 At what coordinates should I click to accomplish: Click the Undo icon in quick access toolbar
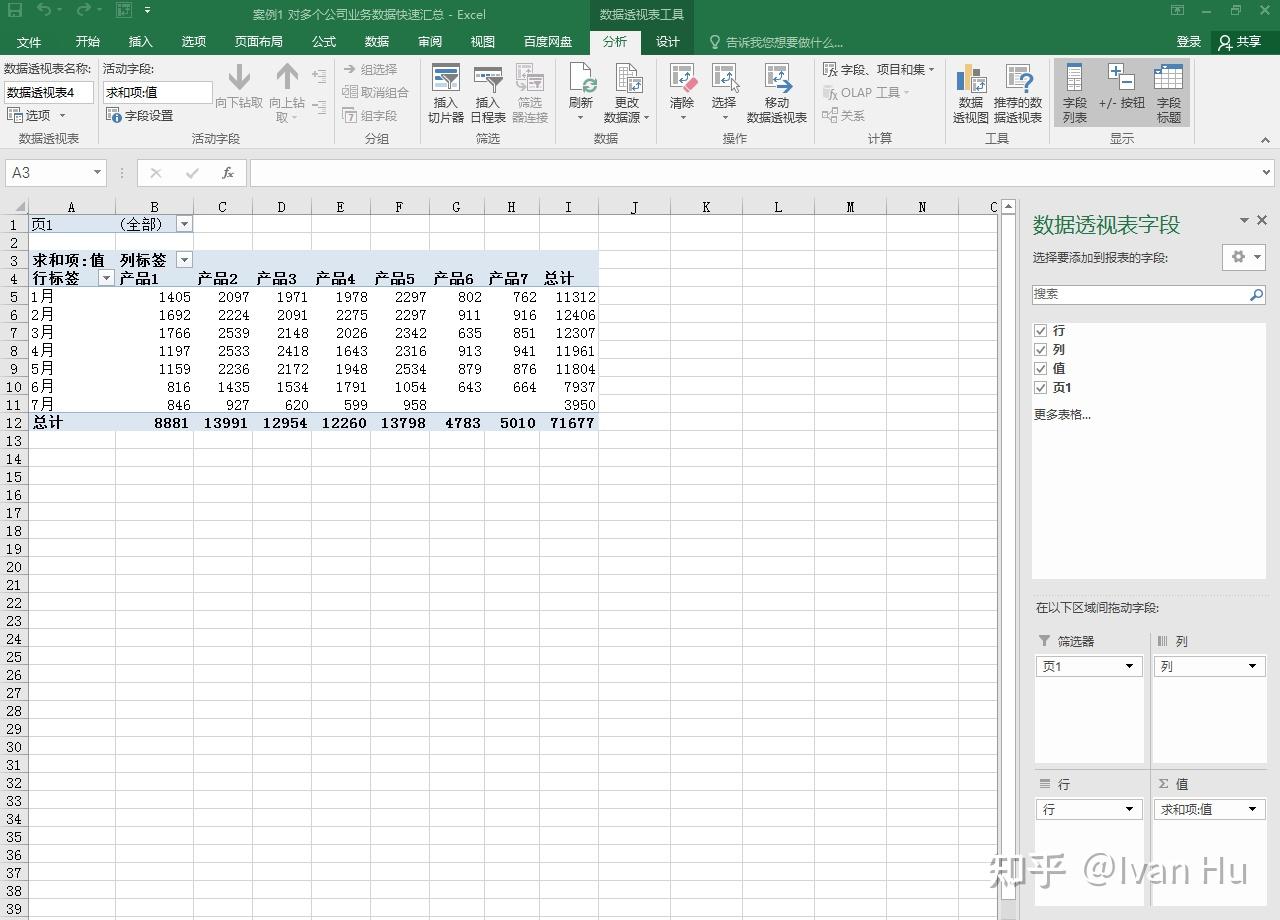(45, 10)
